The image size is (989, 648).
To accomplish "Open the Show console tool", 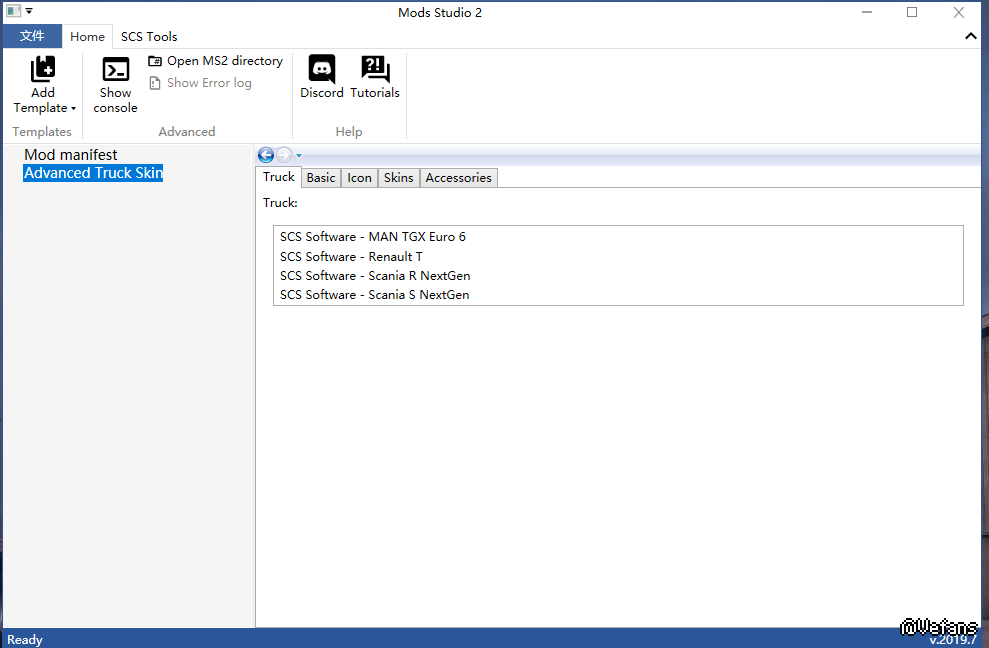I will pos(116,70).
